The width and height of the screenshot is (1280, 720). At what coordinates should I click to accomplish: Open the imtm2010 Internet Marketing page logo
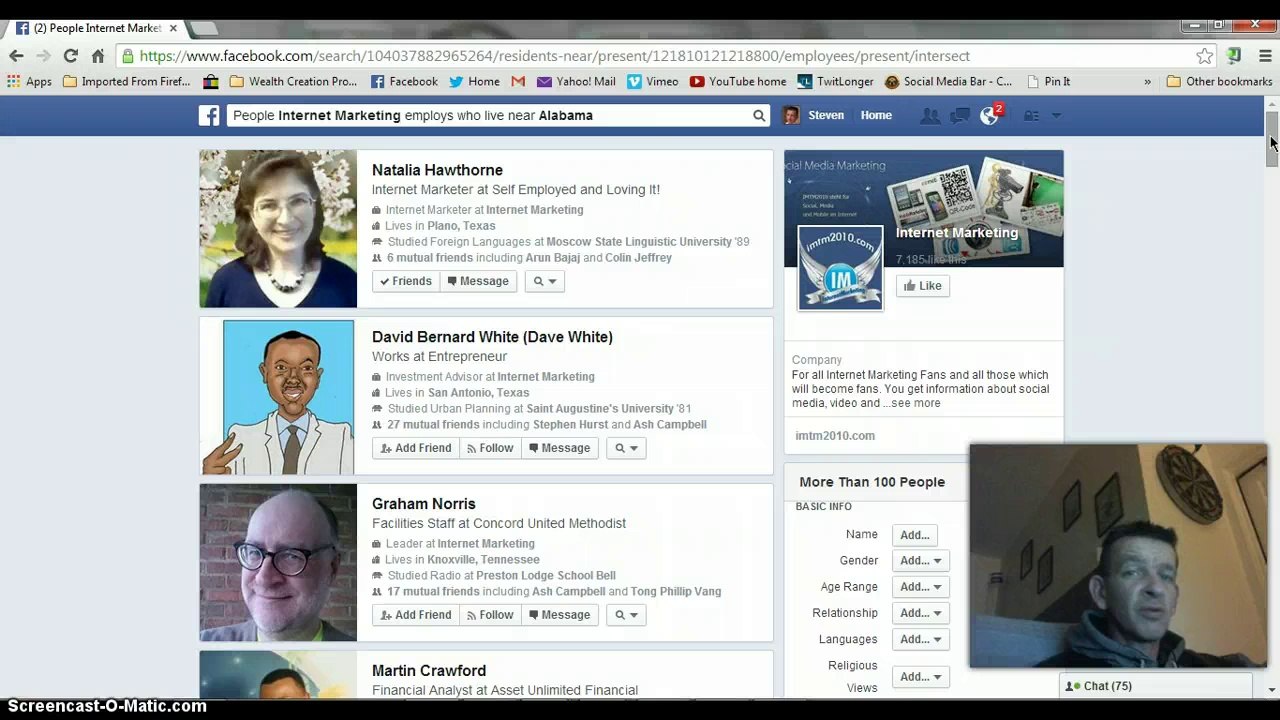pos(840,268)
